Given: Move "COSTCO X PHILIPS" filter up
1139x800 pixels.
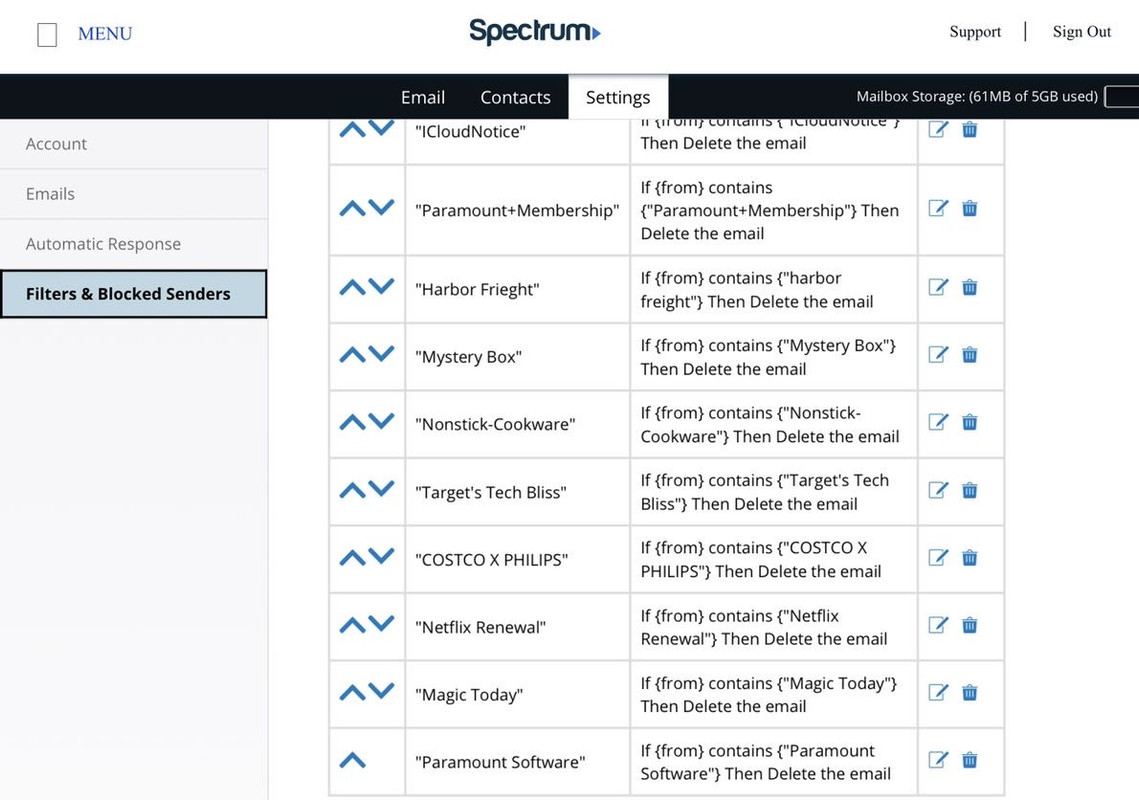Looking at the screenshot, I should 352,558.
